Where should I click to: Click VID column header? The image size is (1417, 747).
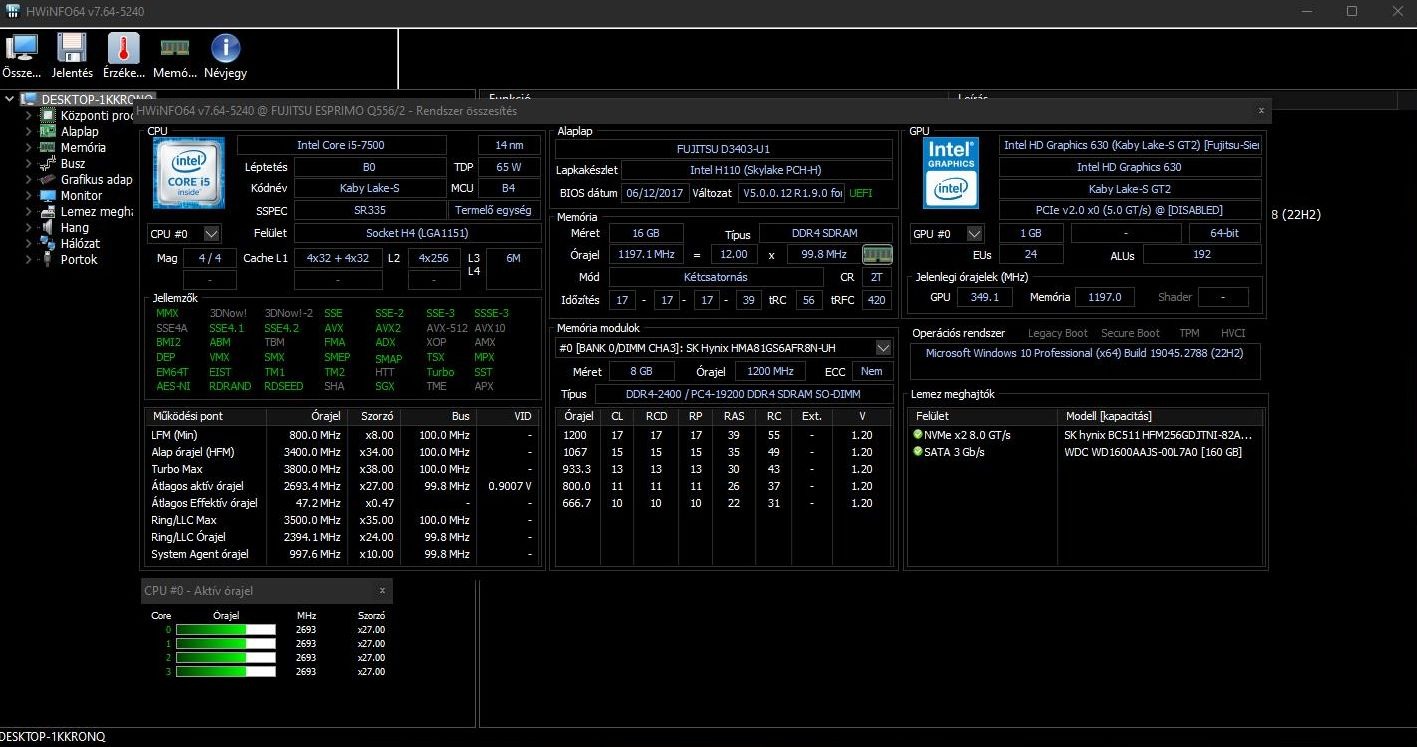click(508, 416)
